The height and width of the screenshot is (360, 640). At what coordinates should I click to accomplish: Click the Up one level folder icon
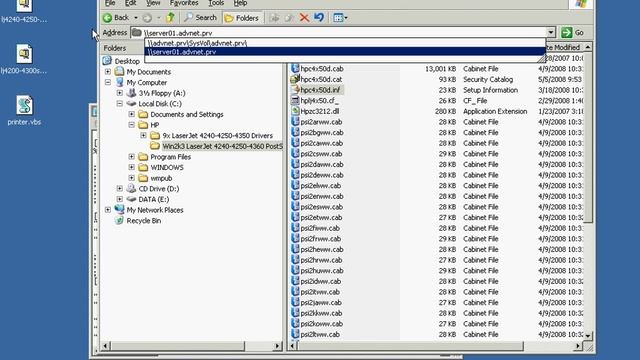(171, 18)
